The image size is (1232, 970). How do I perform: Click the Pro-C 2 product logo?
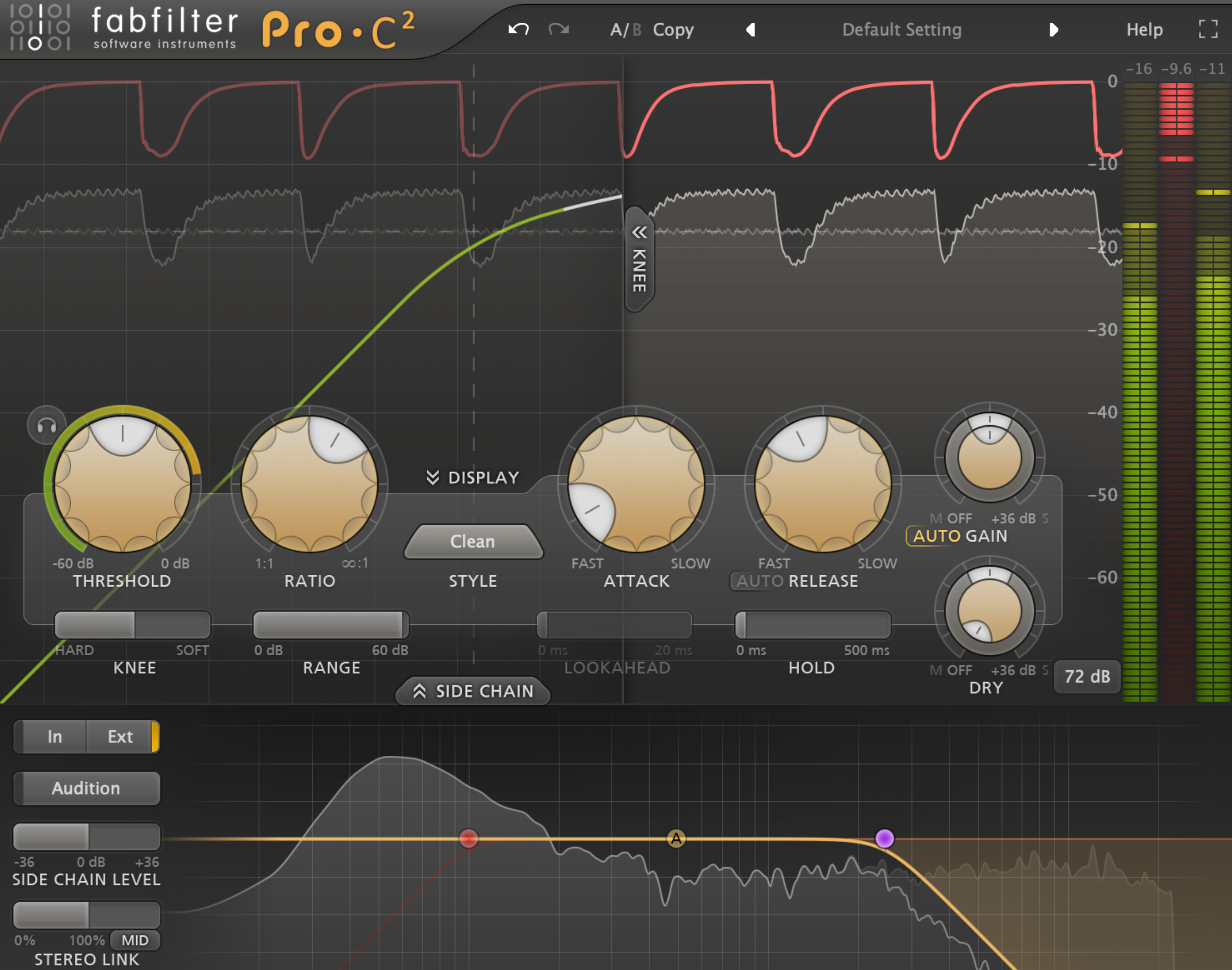338,29
